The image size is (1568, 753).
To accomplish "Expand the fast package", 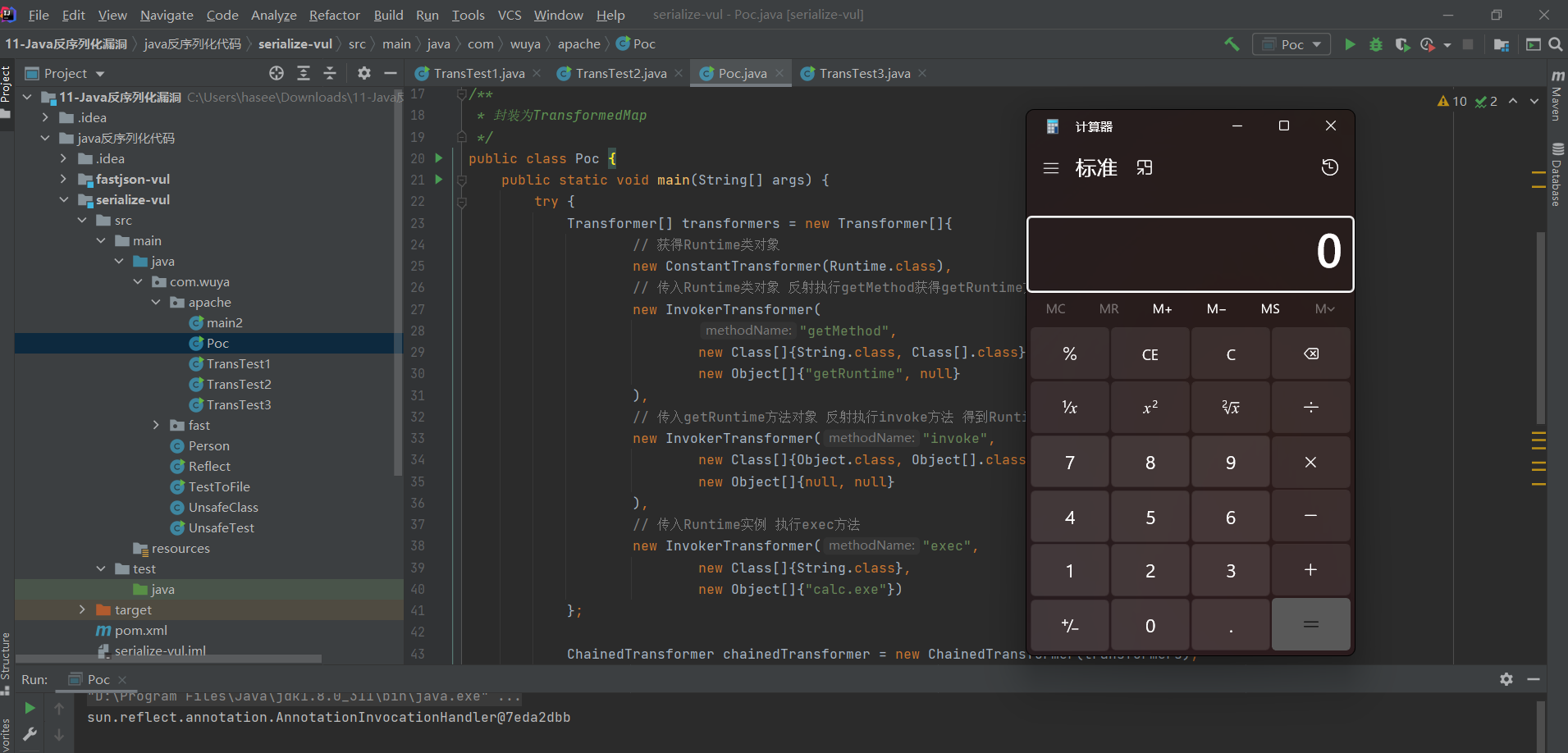I will coord(156,425).
